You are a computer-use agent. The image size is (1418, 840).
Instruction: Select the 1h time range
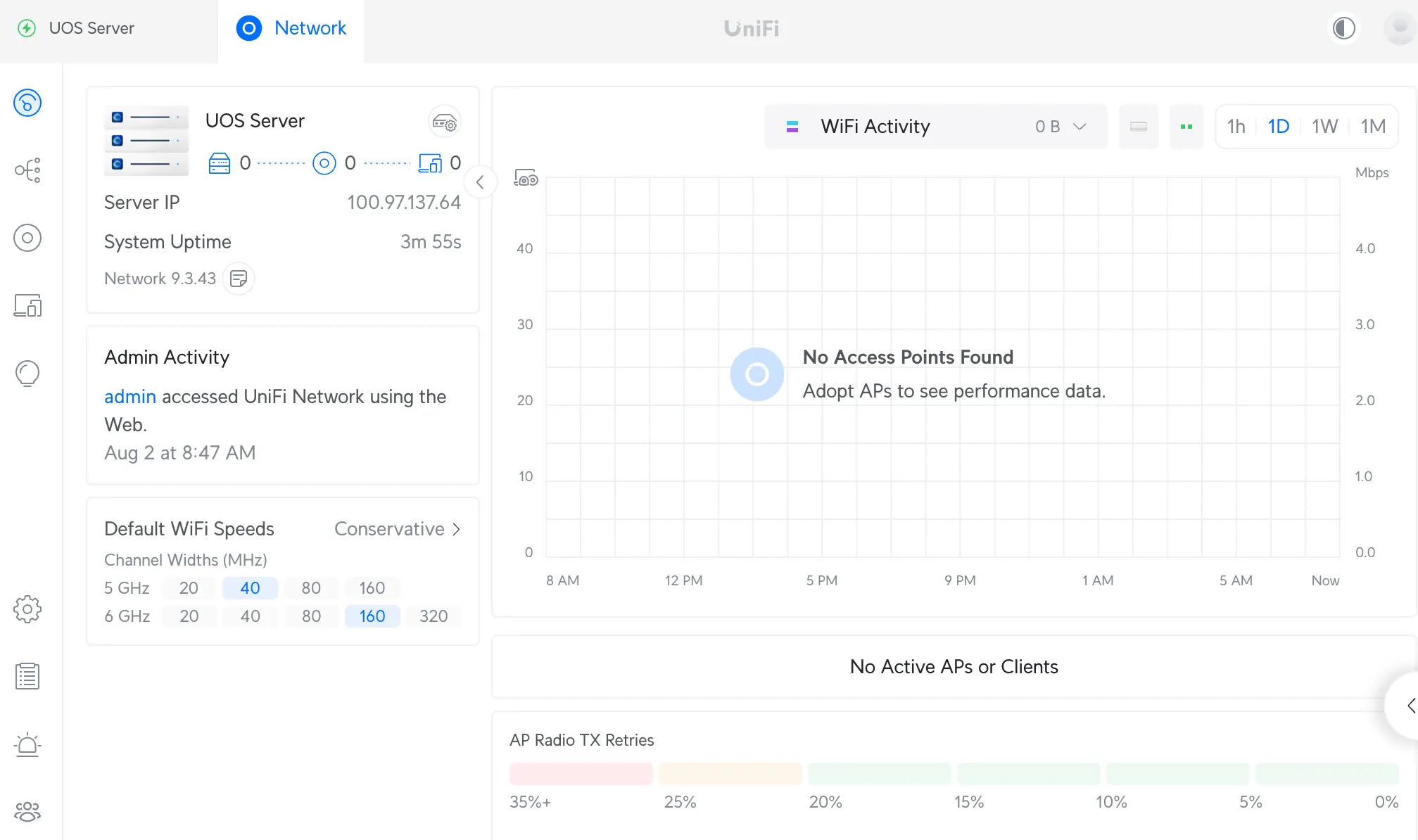tap(1236, 127)
